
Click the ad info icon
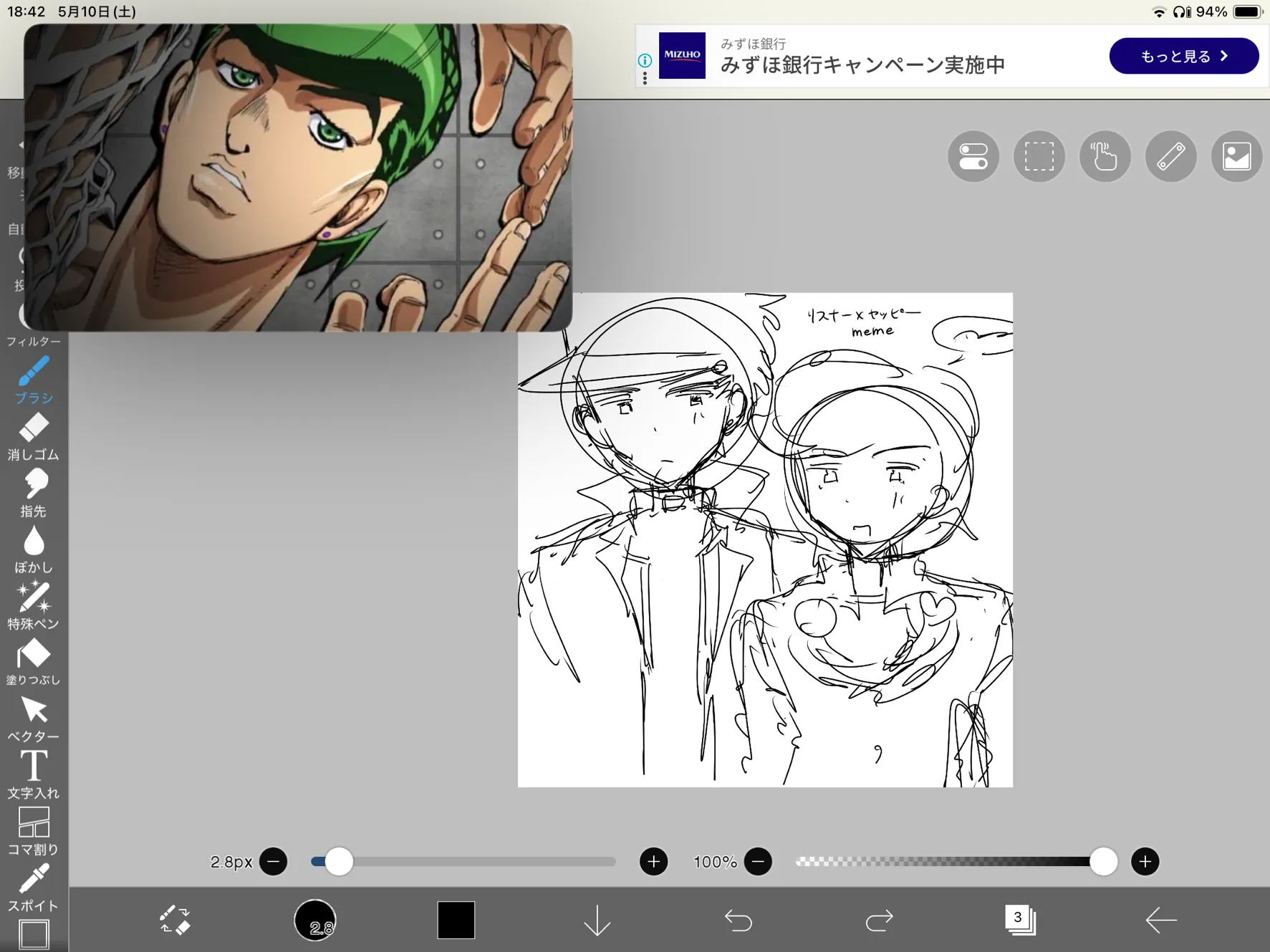645,60
